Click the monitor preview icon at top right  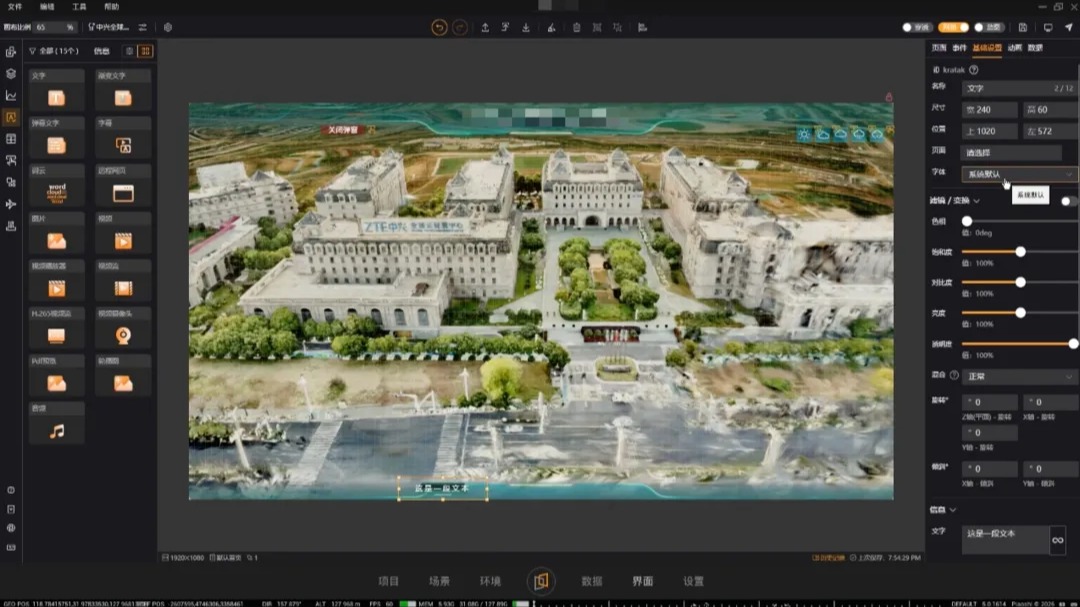click(1048, 28)
